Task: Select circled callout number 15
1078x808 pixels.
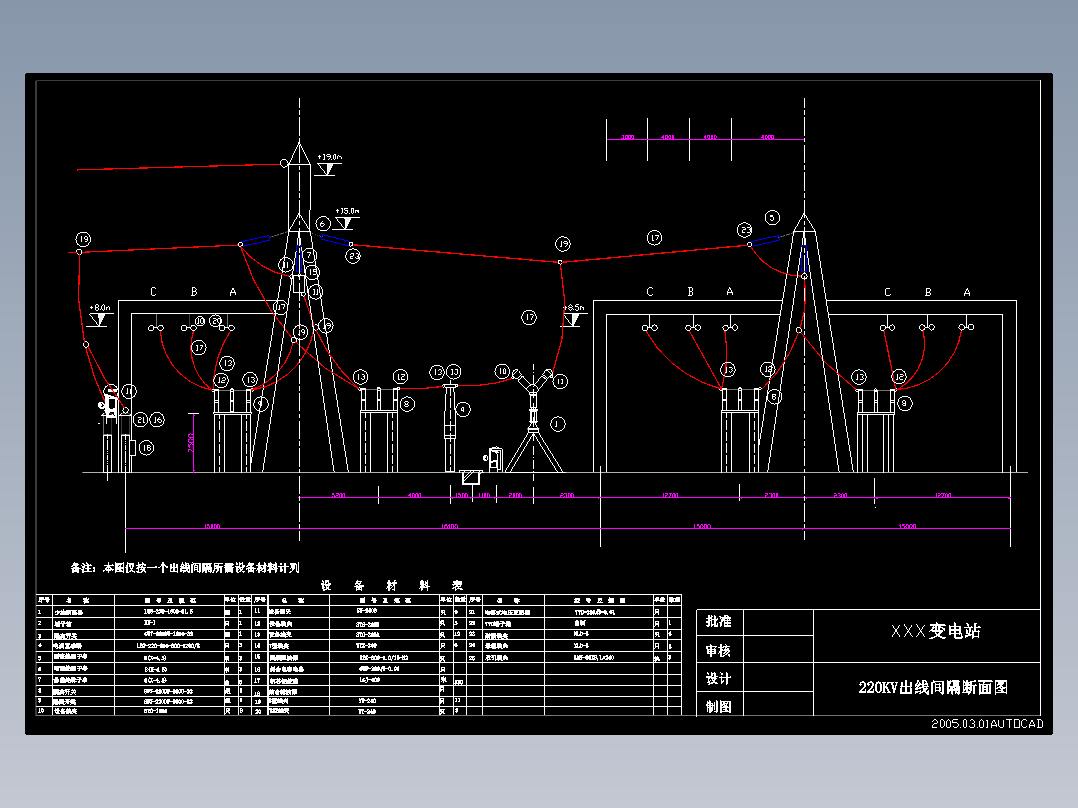Action: coord(313,272)
